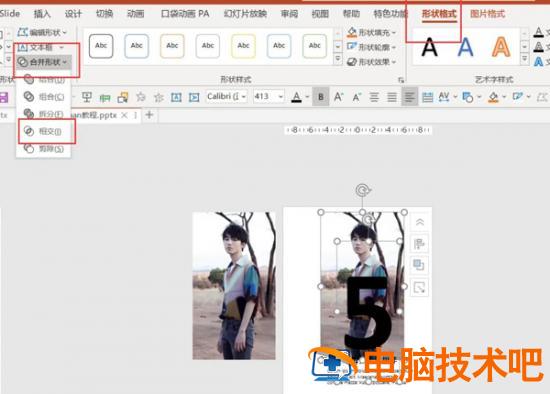
Task: Click the AV character spacing icon
Action: point(444,97)
